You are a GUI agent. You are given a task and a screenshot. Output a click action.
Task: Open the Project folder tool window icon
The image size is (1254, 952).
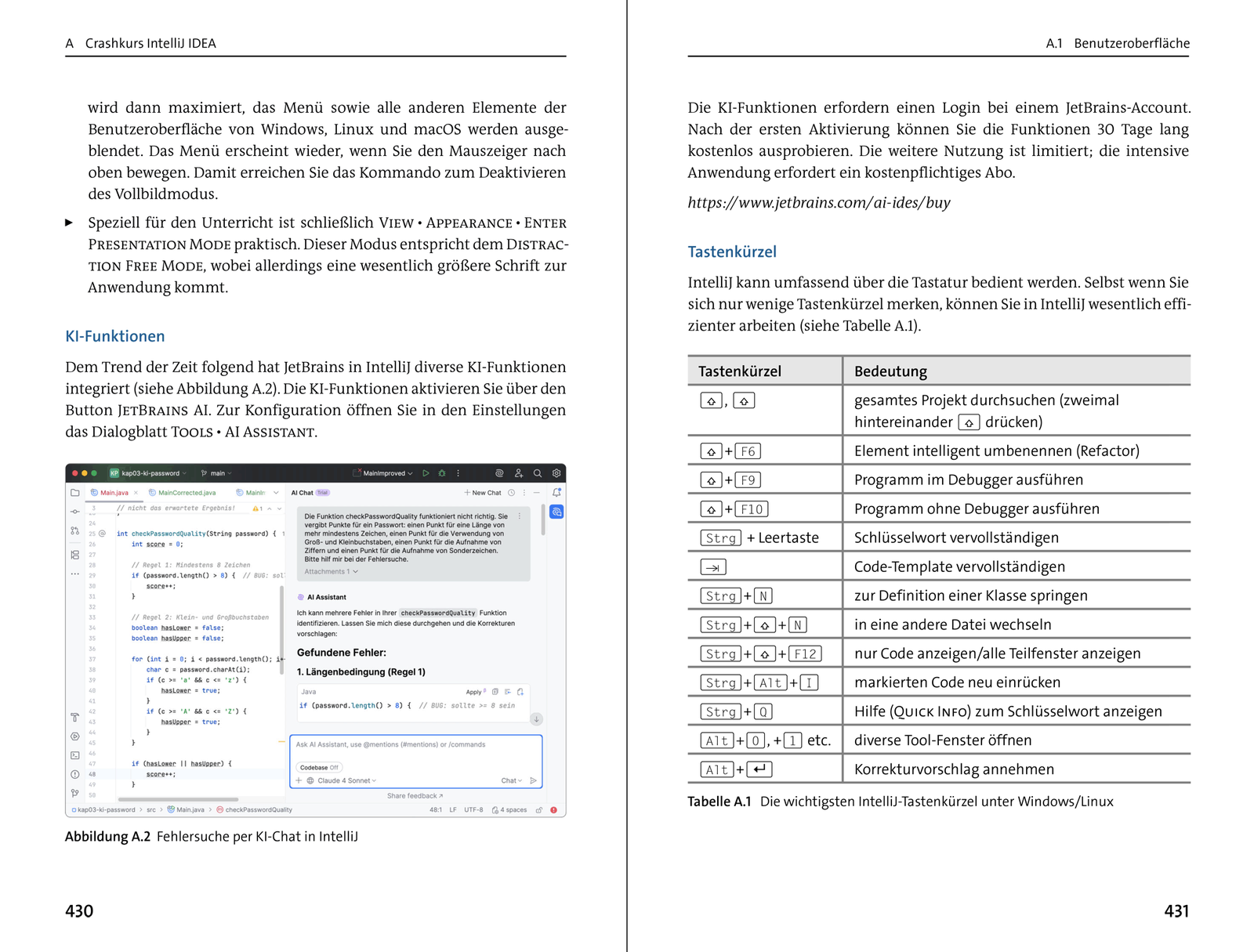pos(75,493)
